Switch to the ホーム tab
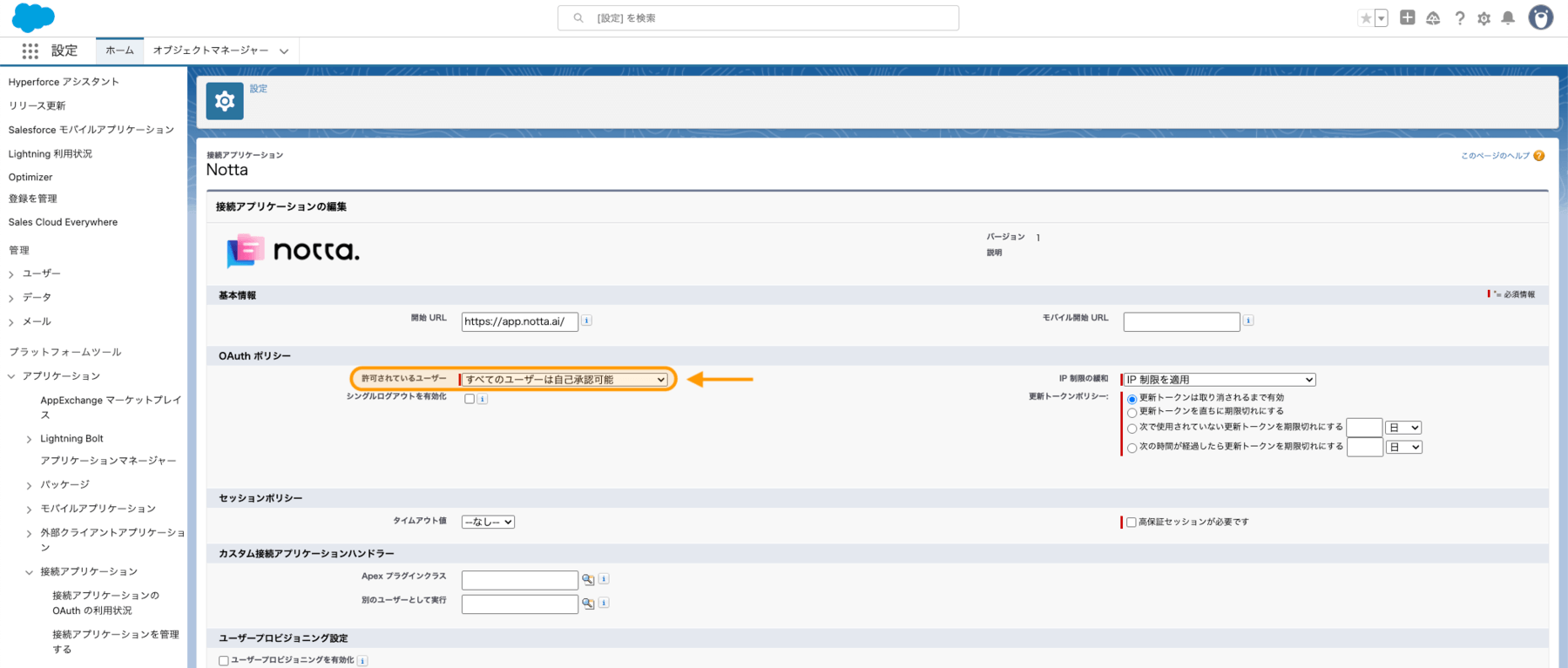The height and width of the screenshot is (668, 1568). tap(119, 51)
